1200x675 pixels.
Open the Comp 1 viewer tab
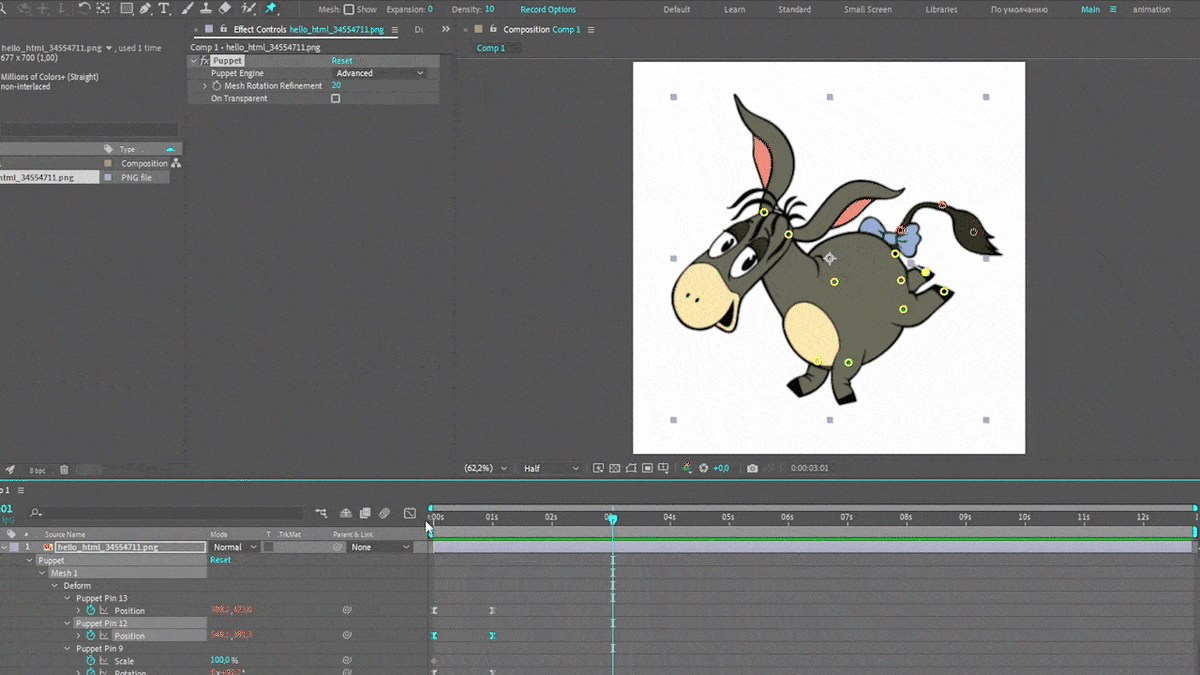coord(490,48)
